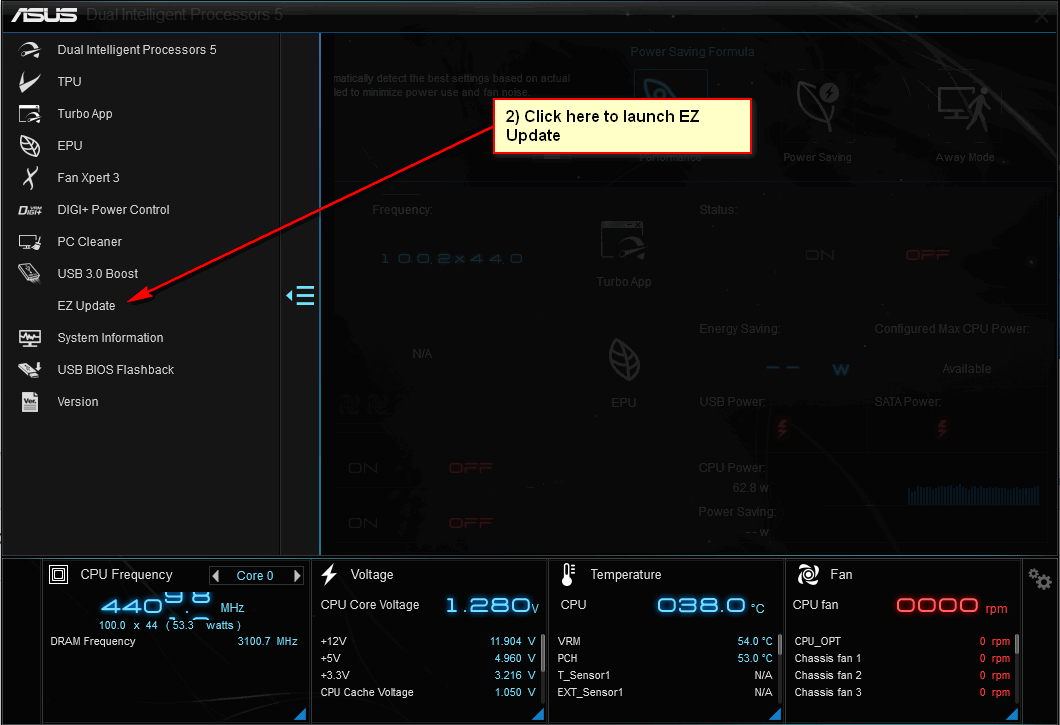Screen dimensions: 1060x725
Task: Open Dual Intelligent Processors 5 from the menu
Action: coord(137,50)
